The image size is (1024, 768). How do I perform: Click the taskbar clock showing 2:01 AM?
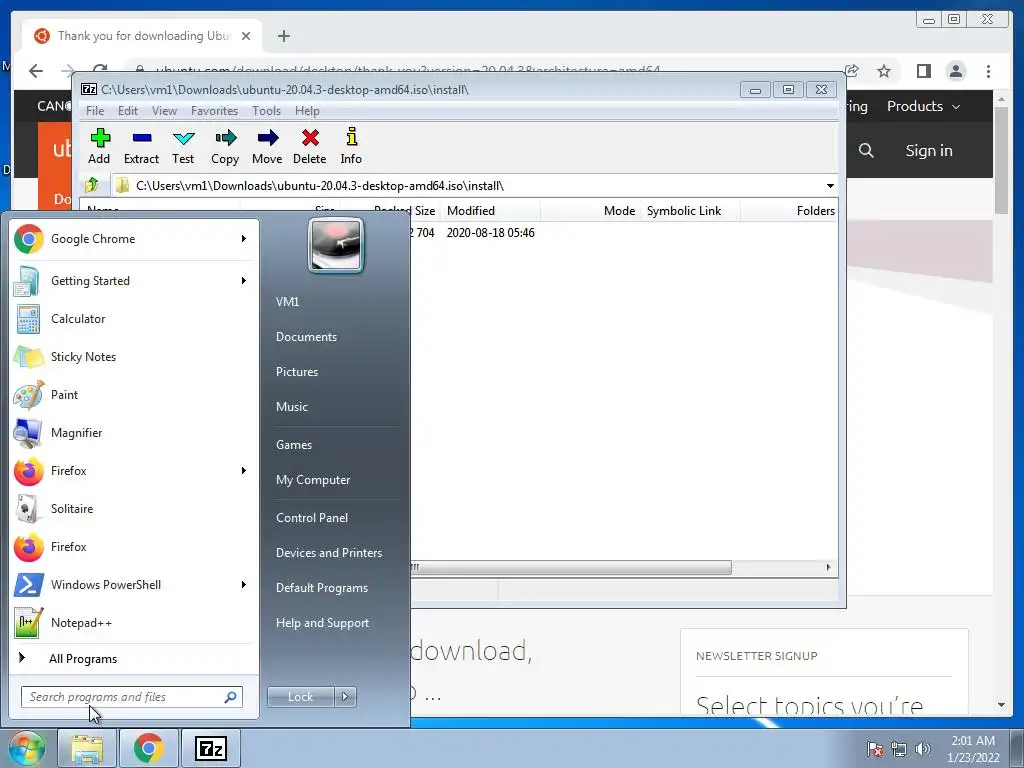click(x=973, y=749)
